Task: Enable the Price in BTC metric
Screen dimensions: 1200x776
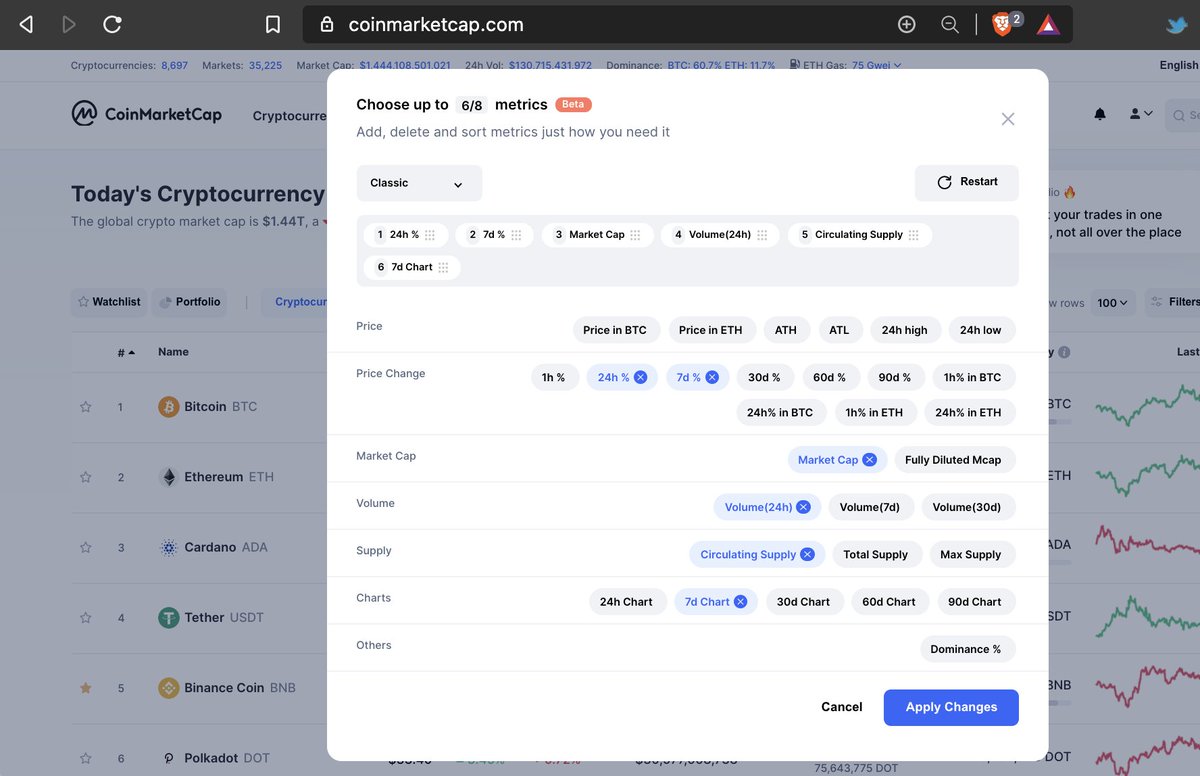Action: (x=615, y=330)
